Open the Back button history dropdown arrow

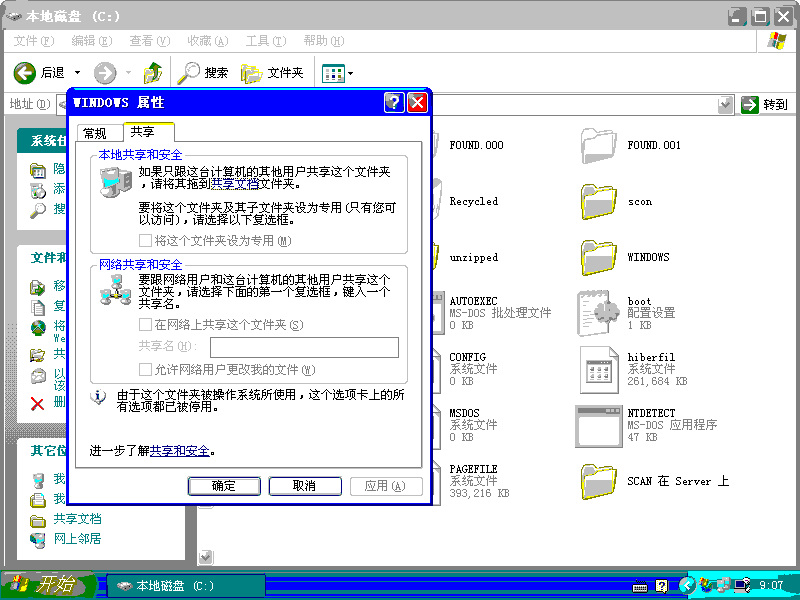(78, 73)
